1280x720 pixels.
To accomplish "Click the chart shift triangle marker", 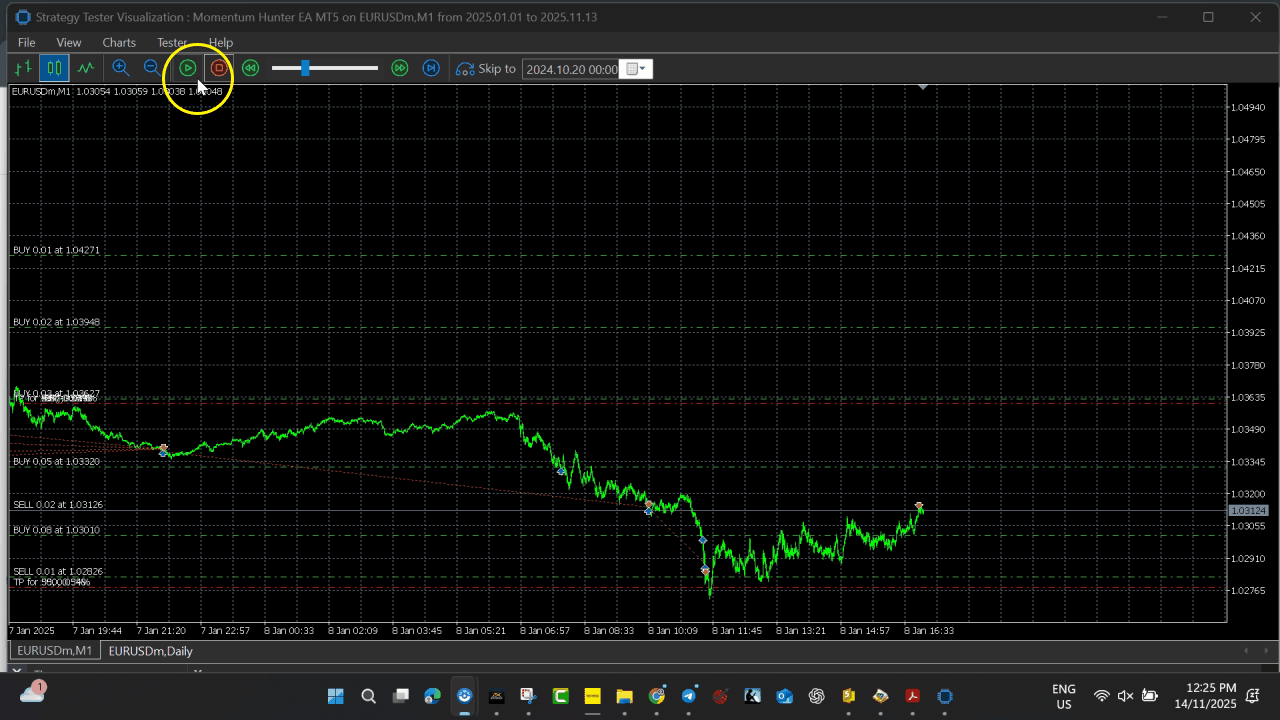I will point(923,88).
